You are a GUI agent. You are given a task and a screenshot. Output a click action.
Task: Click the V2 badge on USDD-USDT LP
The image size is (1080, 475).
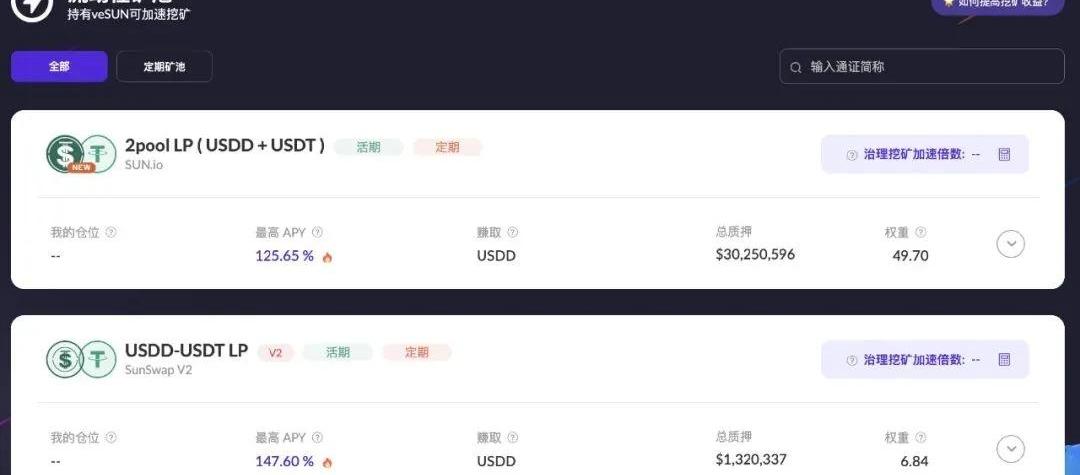click(x=276, y=352)
